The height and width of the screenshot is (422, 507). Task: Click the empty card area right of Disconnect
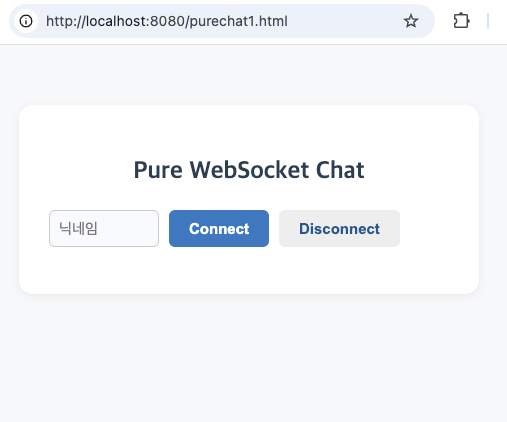click(x=439, y=228)
